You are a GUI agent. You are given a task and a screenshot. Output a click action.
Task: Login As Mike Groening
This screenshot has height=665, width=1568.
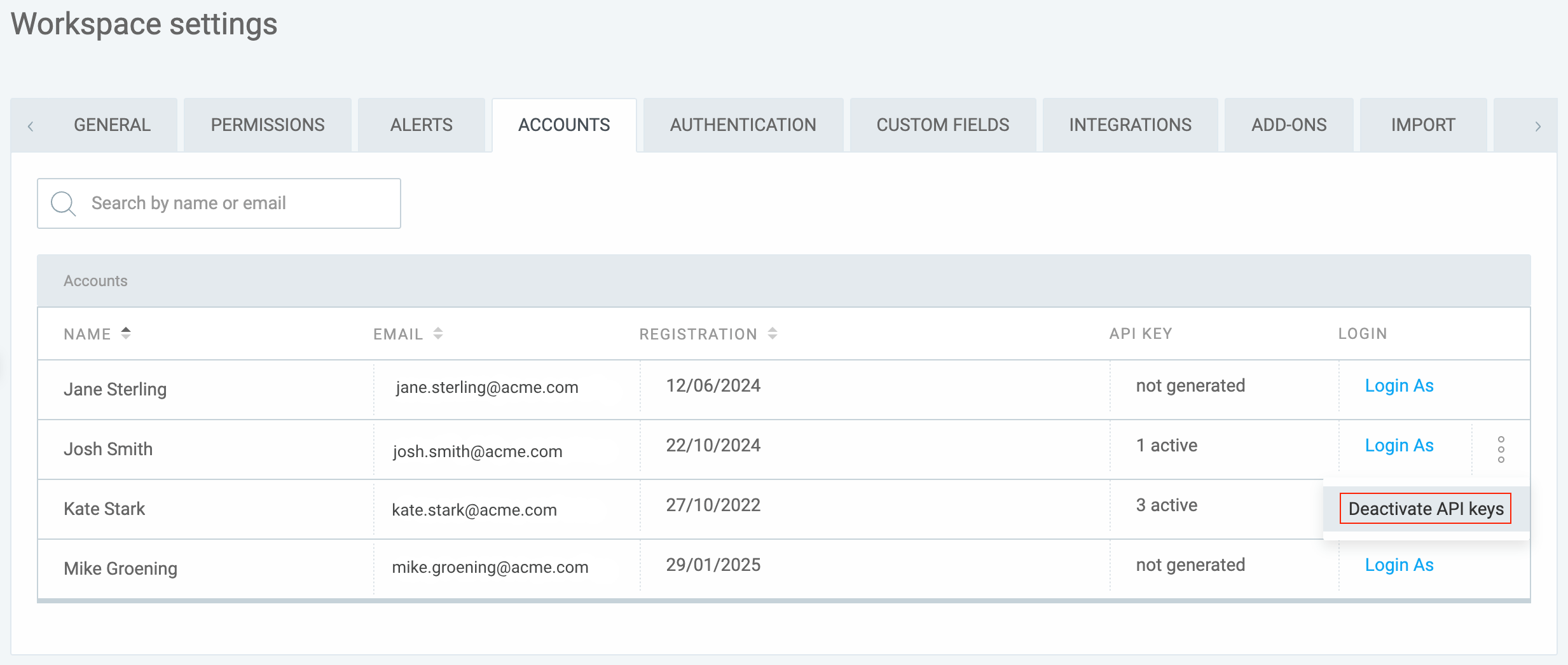[1399, 565]
